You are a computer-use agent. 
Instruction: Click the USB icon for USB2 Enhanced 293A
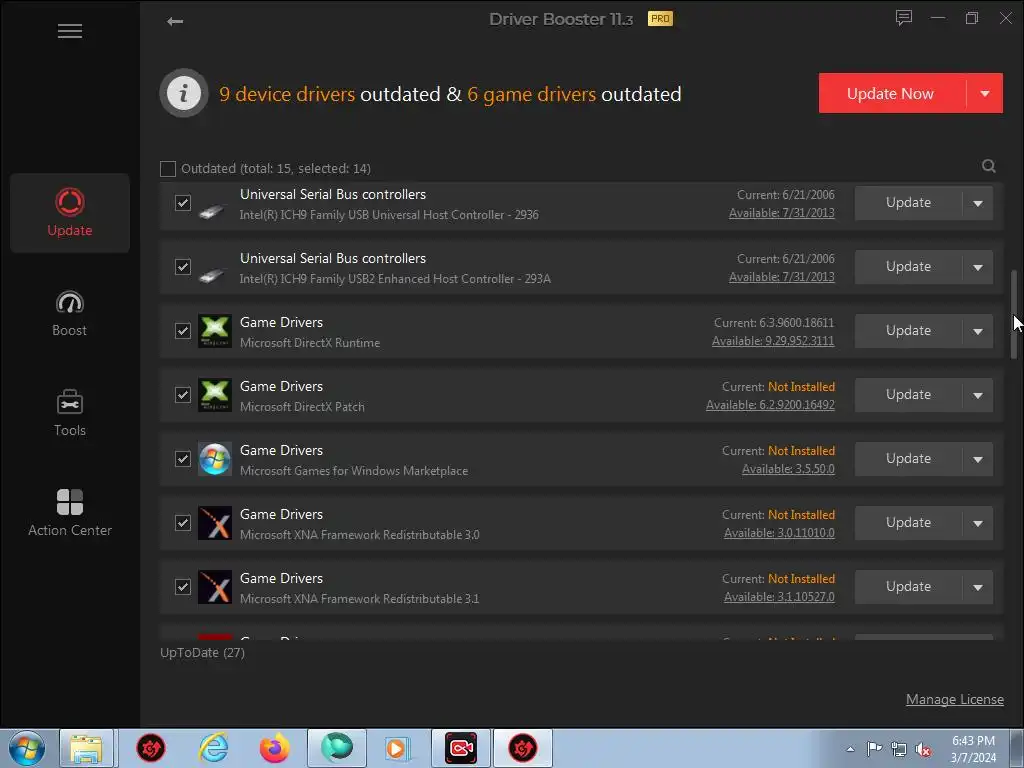pos(212,274)
